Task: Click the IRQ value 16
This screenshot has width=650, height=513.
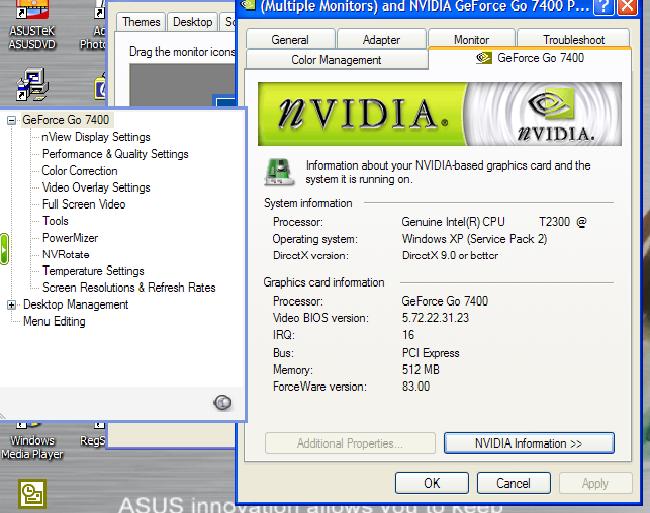Action: tap(408, 334)
